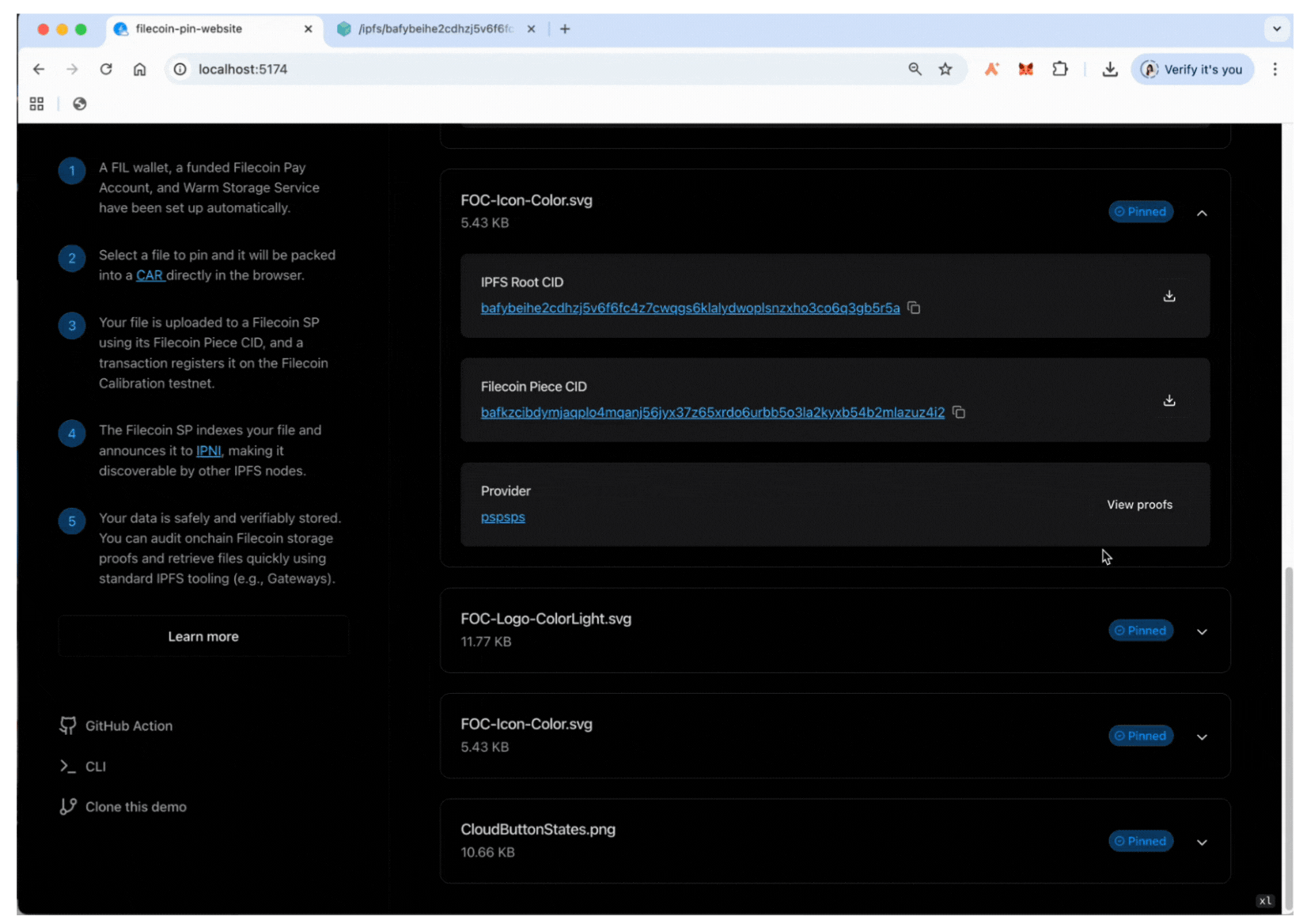Expand the lower FOC-Icon-Color.svg entry
1303x924 pixels.
(x=1202, y=737)
